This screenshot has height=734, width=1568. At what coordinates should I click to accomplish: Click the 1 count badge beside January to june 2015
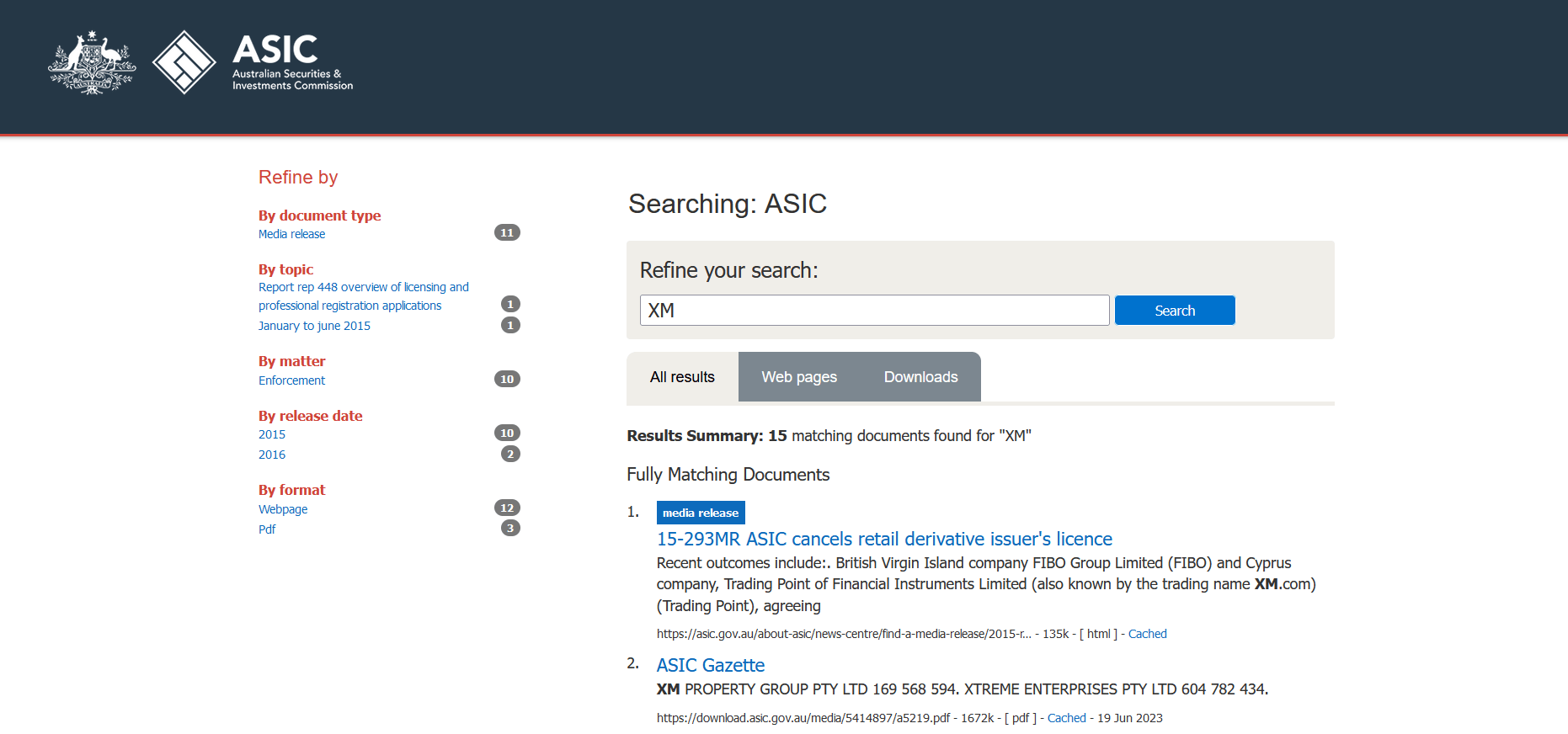[510, 325]
